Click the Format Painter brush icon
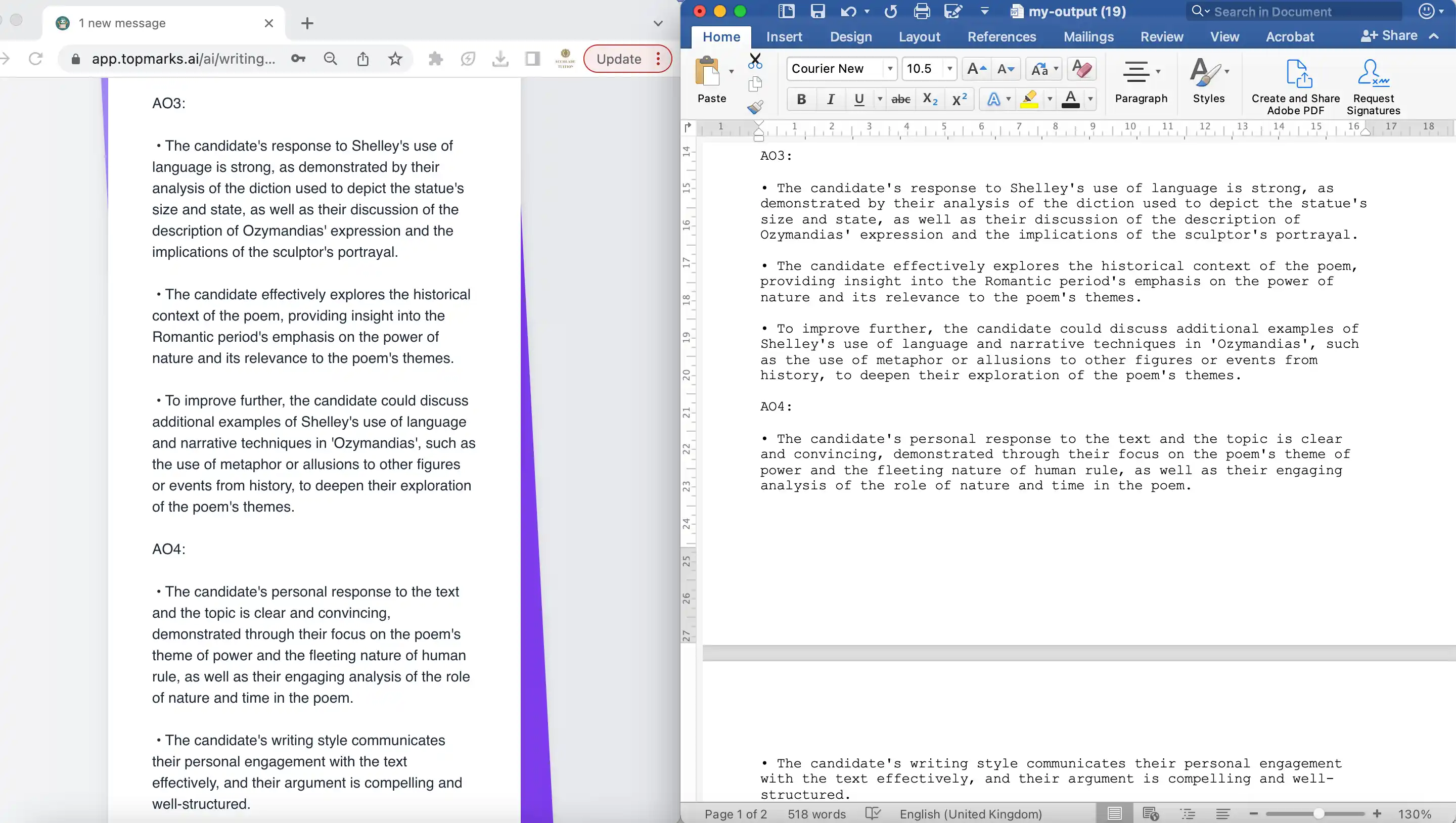Viewport: 1456px width, 823px height. (x=755, y=107)
